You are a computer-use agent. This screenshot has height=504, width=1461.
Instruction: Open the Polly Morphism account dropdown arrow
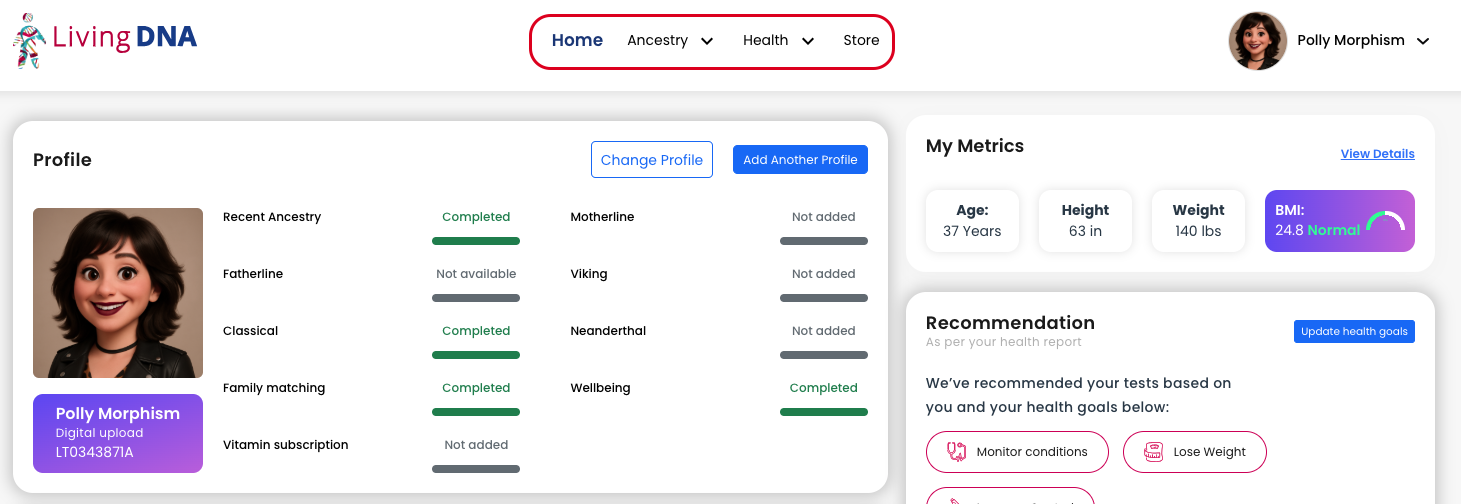click(1423, 41)
